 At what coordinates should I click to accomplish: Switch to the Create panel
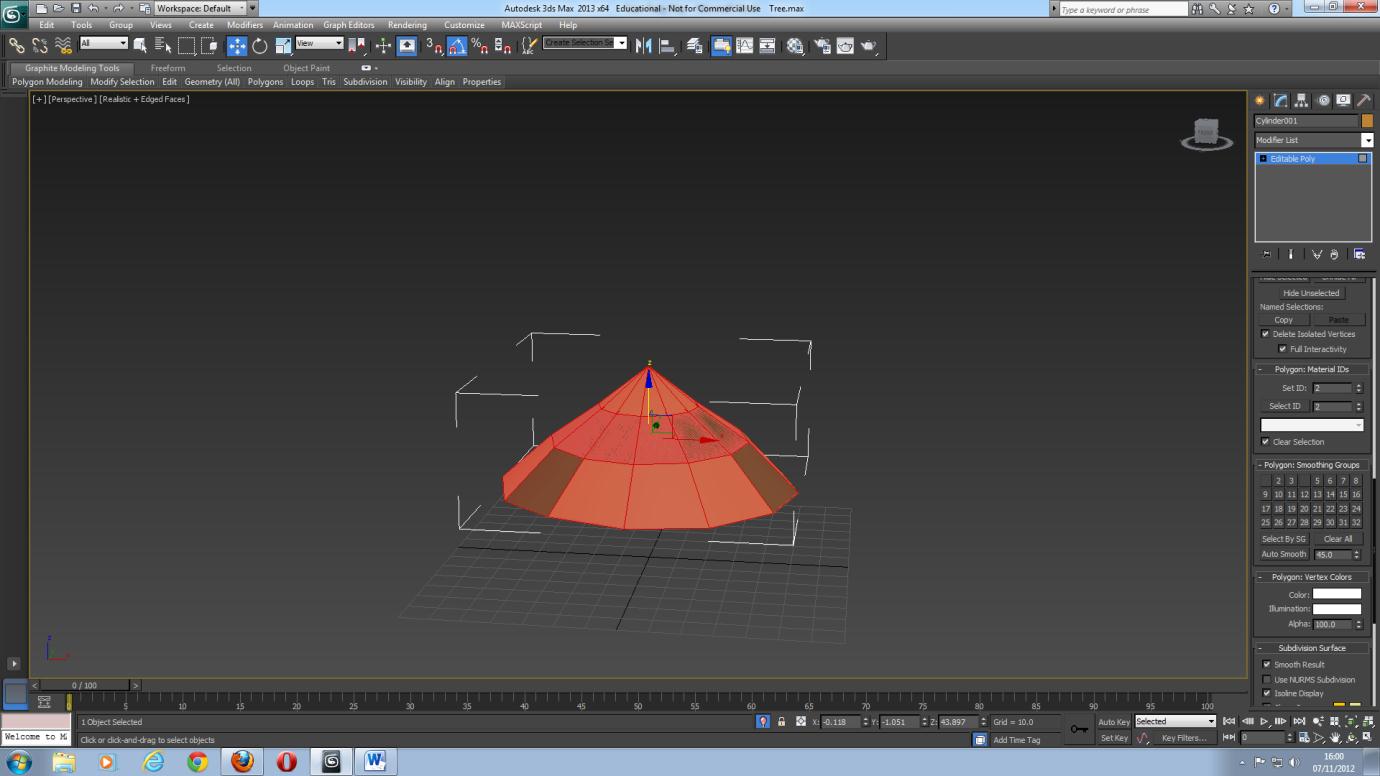[x=1259, y=101]
